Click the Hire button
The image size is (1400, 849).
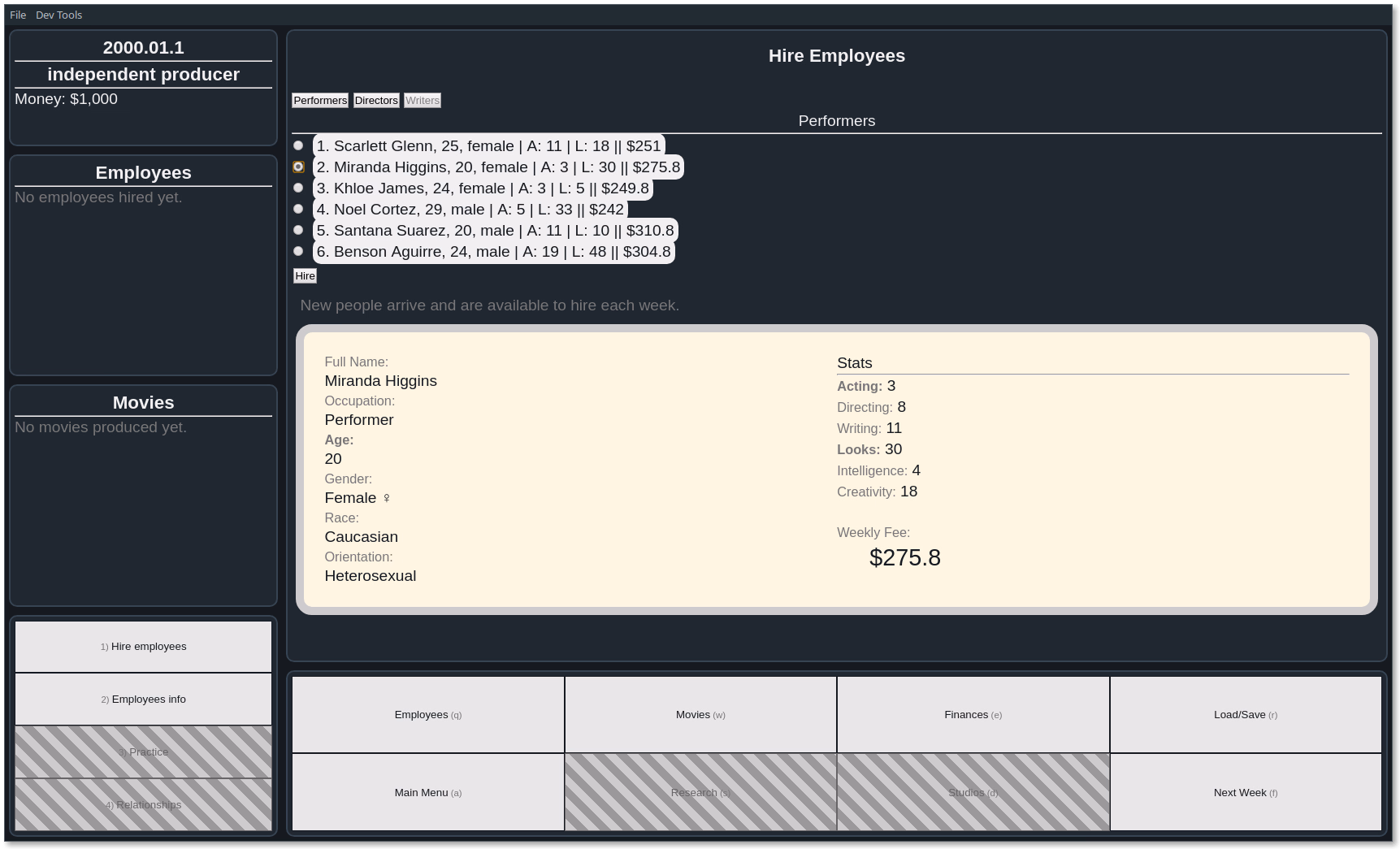click(305, 276)
